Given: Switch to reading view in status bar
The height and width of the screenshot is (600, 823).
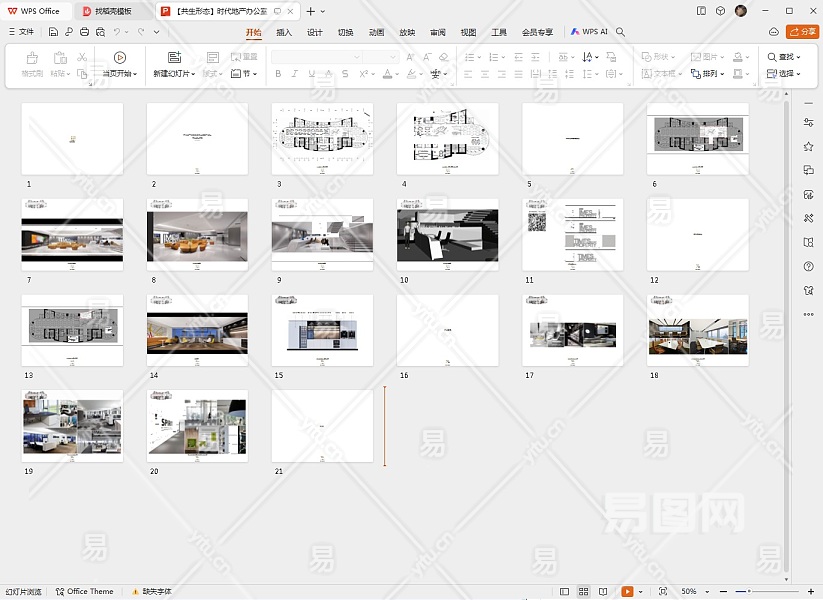Looking at the screenshot, I should click(603, 591).
